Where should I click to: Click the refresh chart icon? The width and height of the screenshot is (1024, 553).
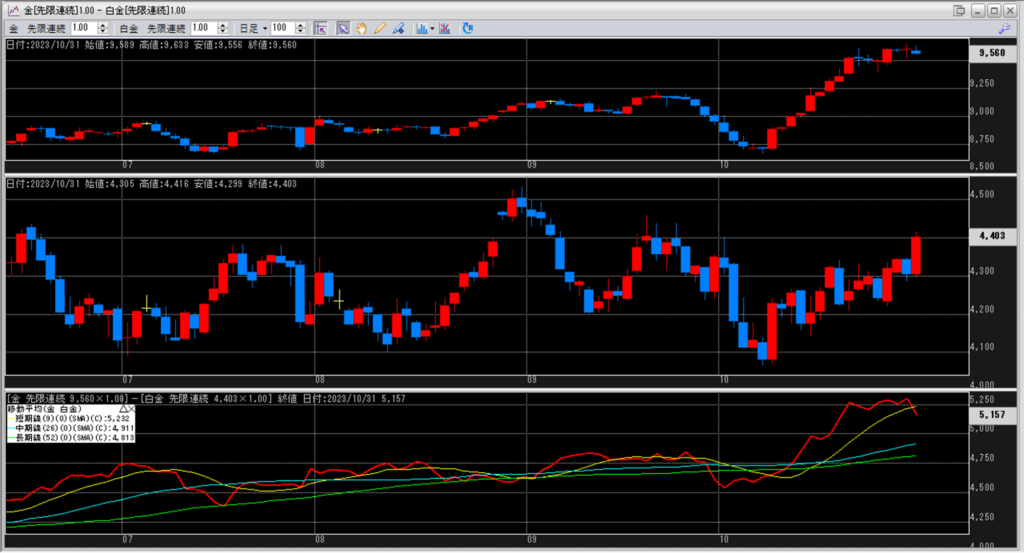point(467,28)
